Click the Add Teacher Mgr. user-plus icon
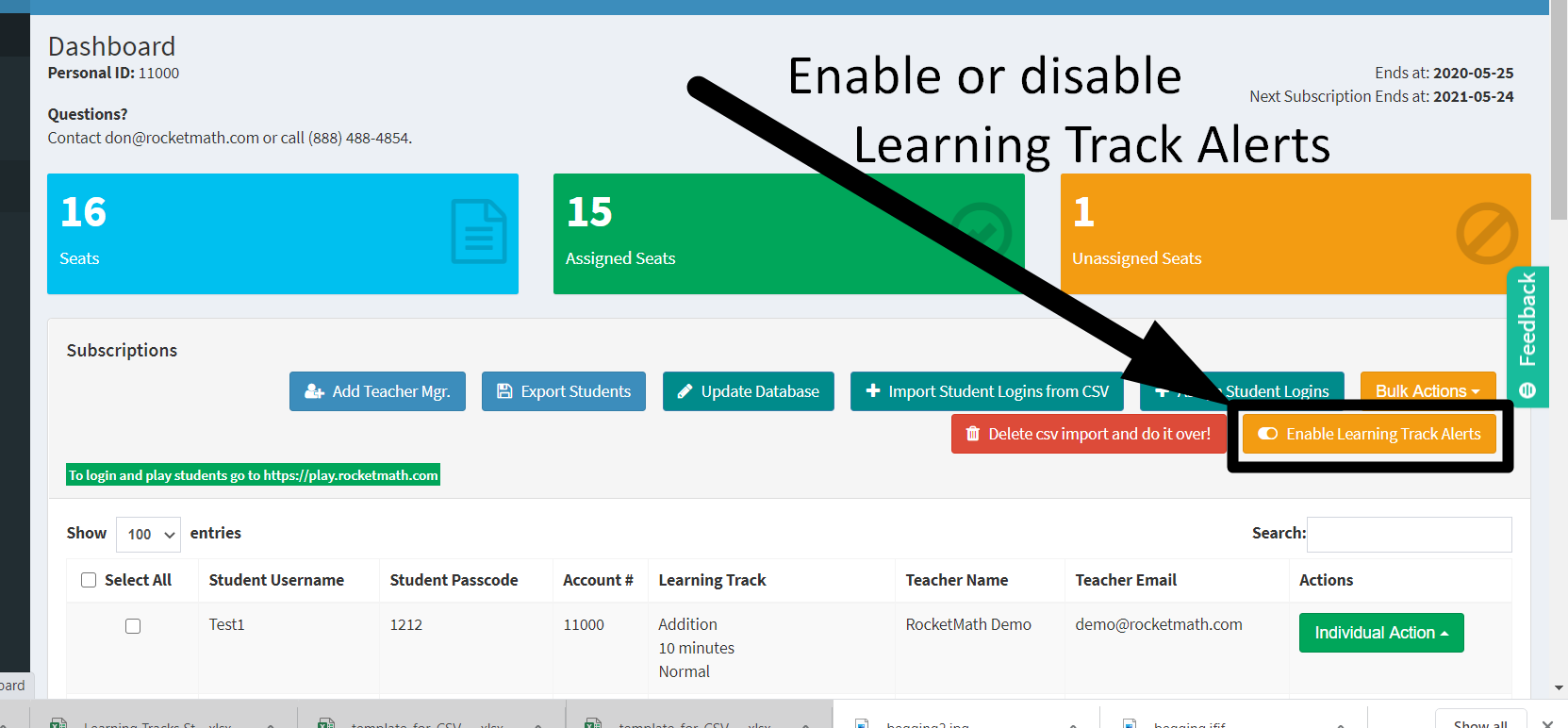This screenshot has height=728, width=1568. click(314, 391)
